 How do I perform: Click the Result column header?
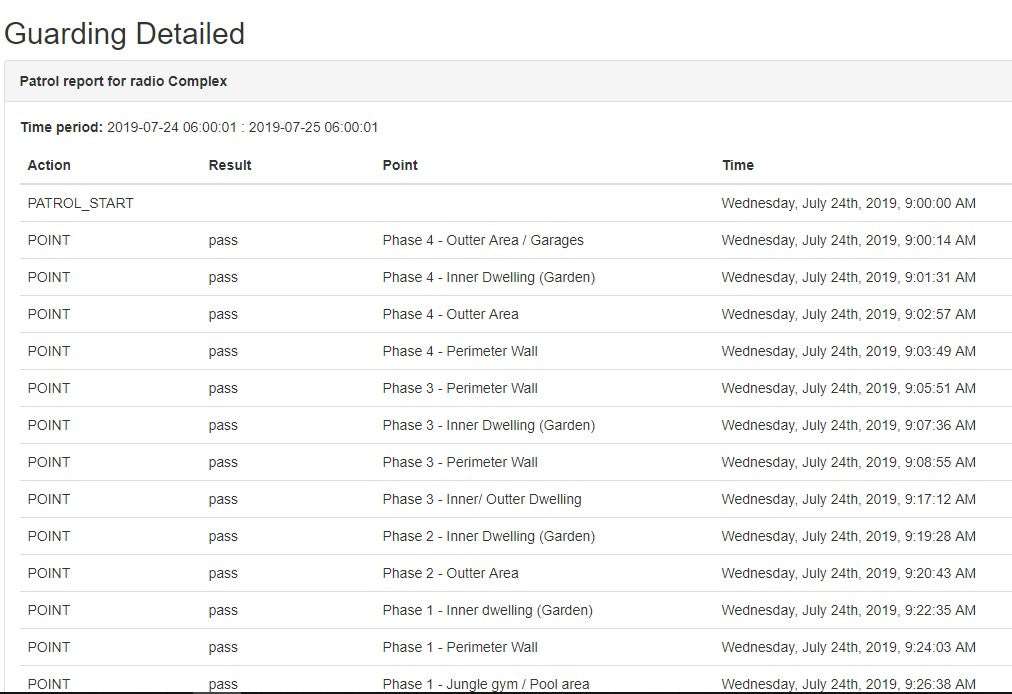pyautogui.click(x=229, y=165)
